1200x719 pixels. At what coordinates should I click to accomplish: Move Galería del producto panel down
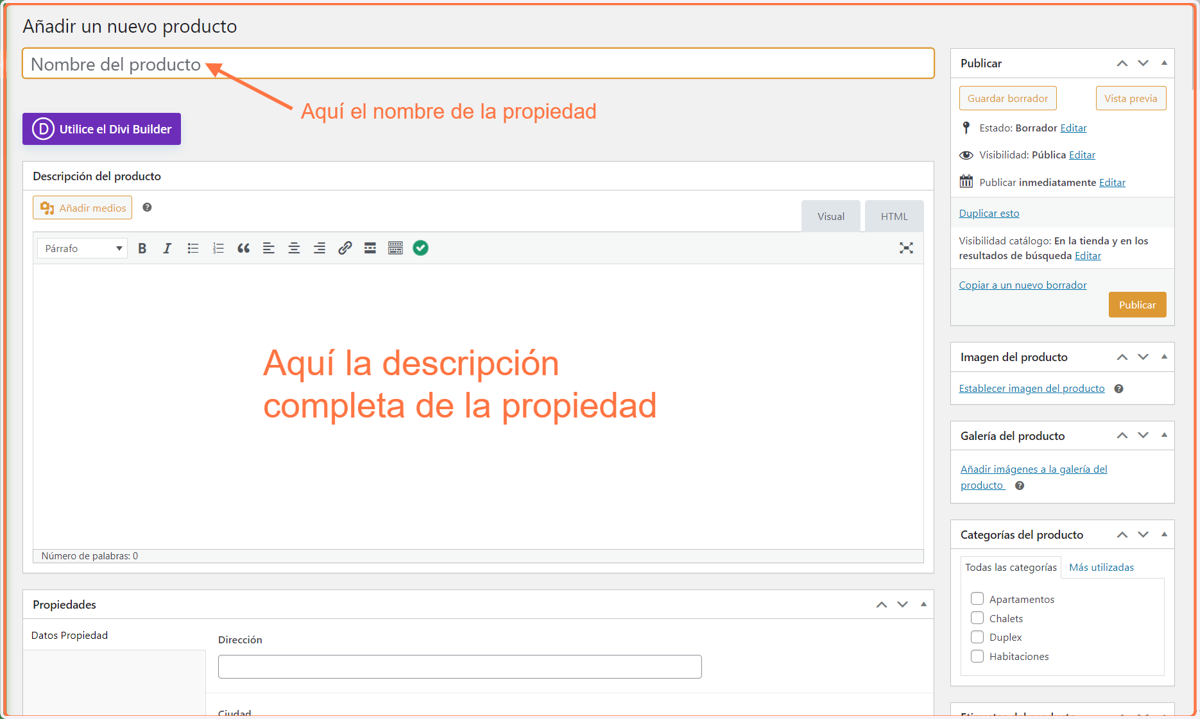[x=1143, y=436]
